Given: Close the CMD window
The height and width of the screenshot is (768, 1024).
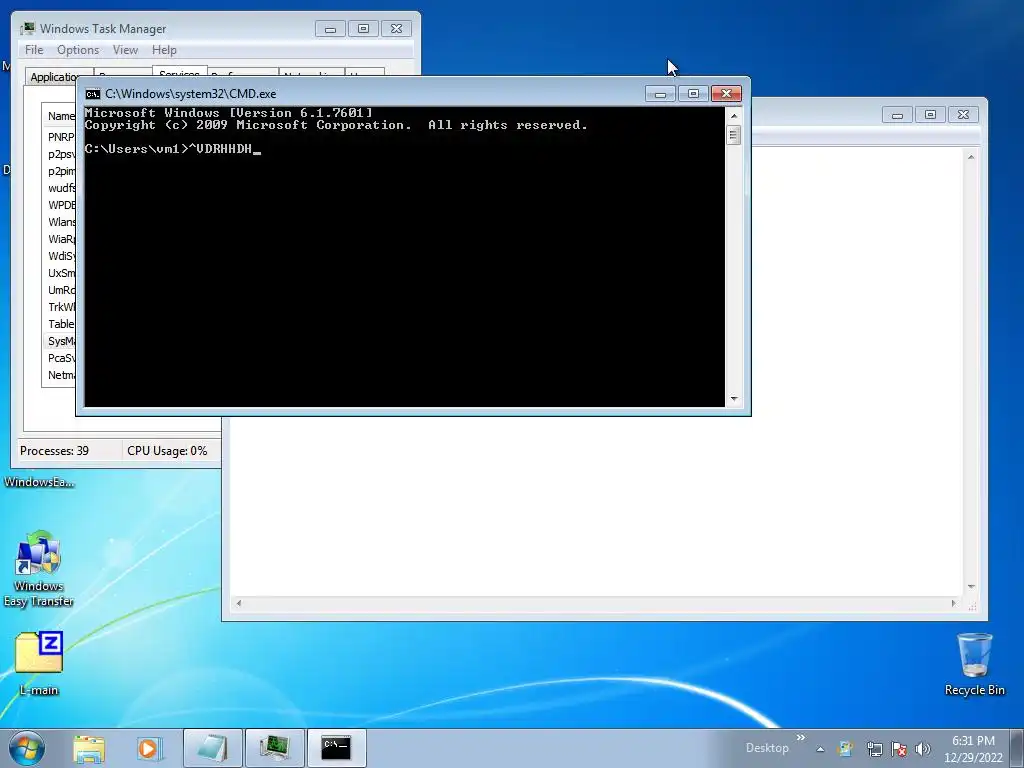Looking at the screenshot, I should 726,94.
